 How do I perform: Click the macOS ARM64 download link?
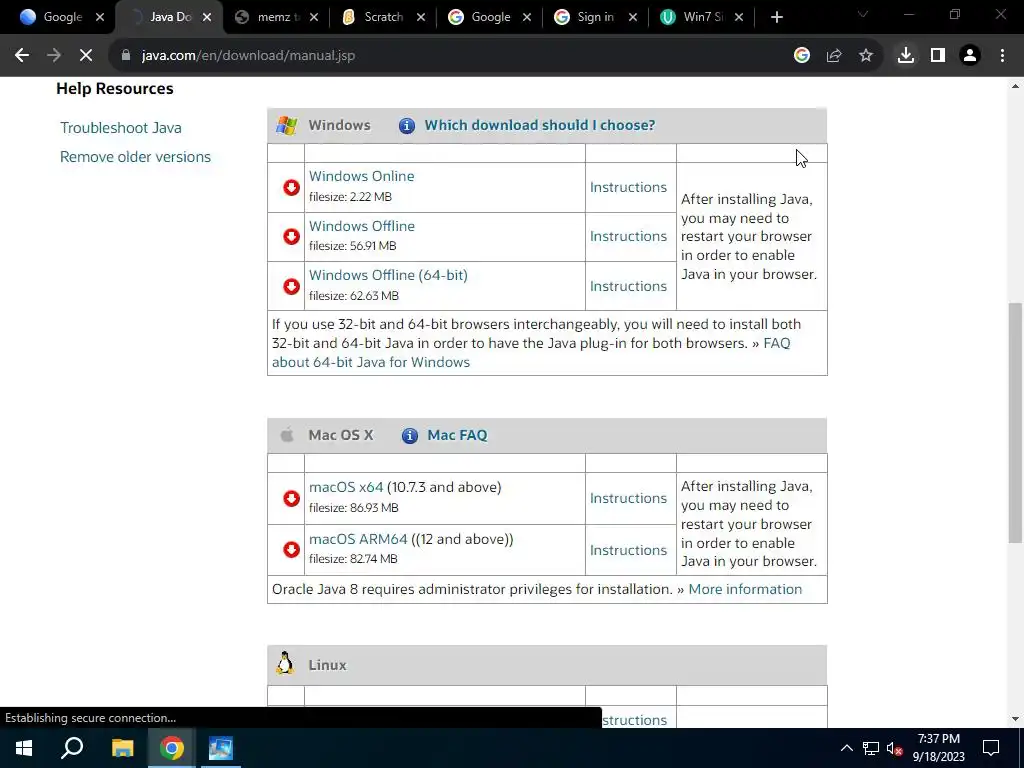click(x=358, y=539)
